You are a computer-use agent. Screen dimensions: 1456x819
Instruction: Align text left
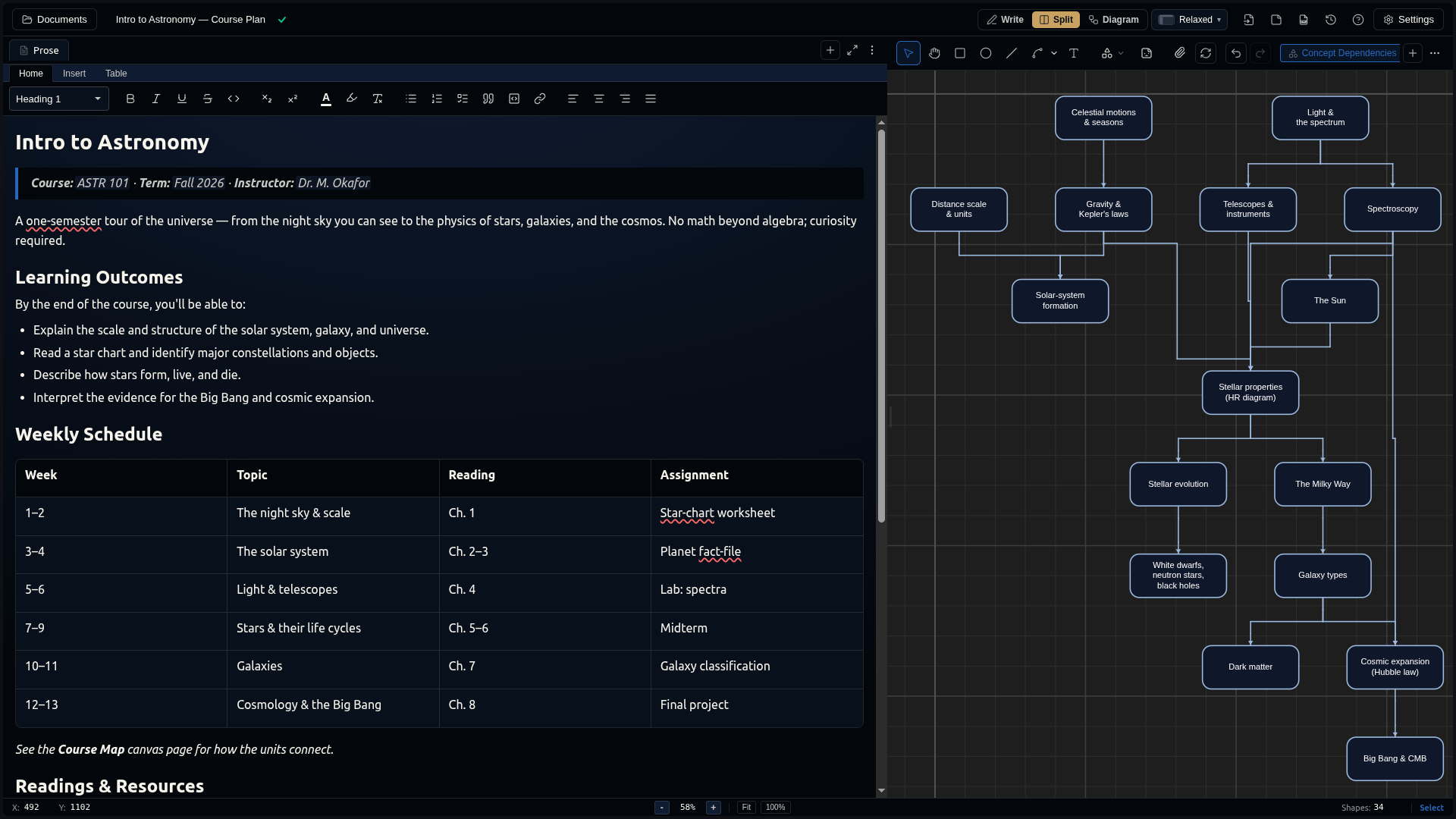(x=573, y=99)
